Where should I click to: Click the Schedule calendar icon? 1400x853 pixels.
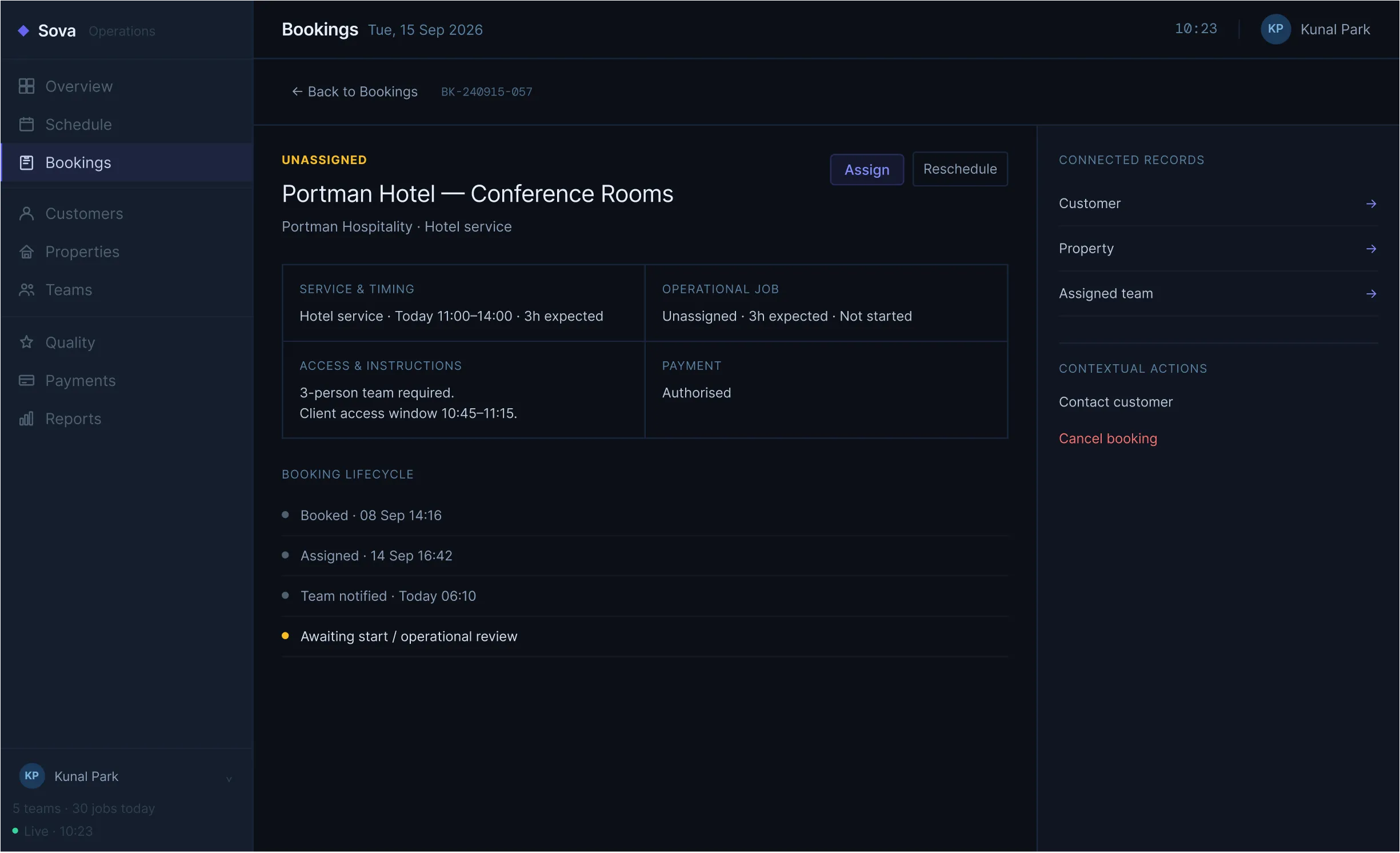click(26, 124)
